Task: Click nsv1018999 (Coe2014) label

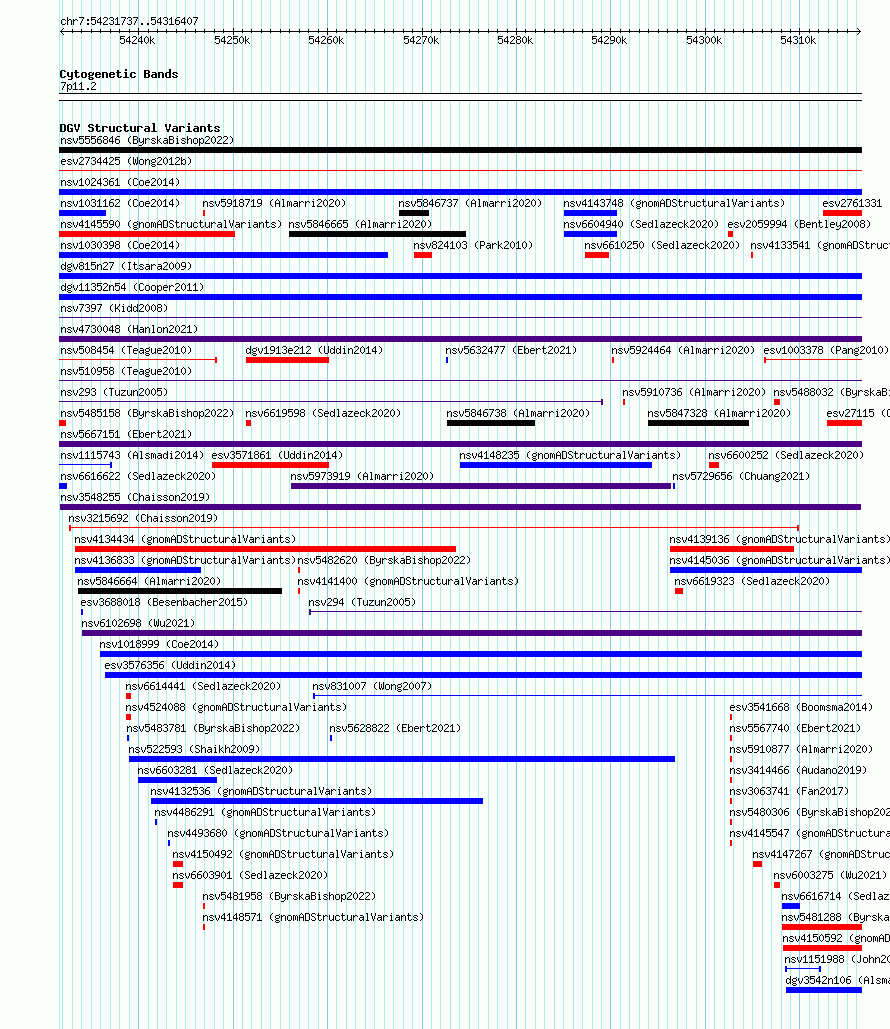Action: click(x=159, y=644)
